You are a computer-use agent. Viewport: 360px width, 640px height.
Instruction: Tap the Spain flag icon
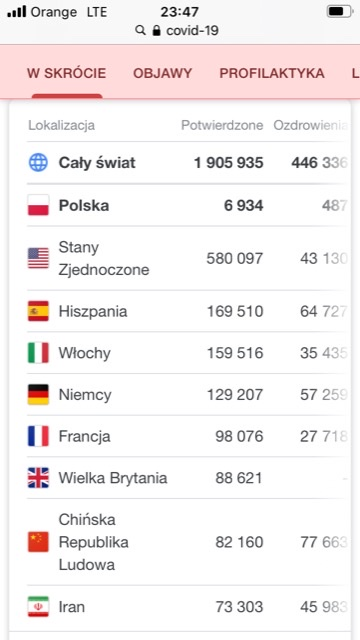pos(38,311)
